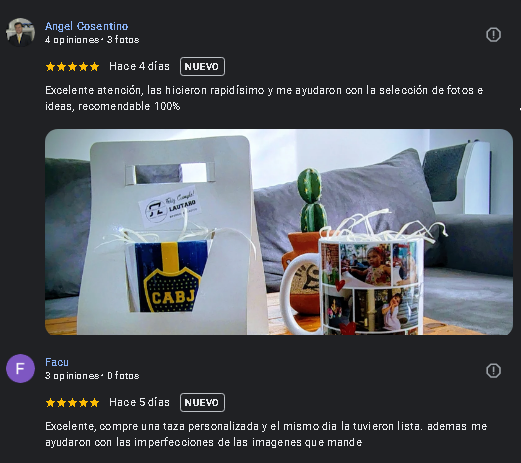Image resolution: width=521 pixels, height=463 pixels.
Task: Click the "Hace 5 días" timestamp
Action: [x=139, y=402]
